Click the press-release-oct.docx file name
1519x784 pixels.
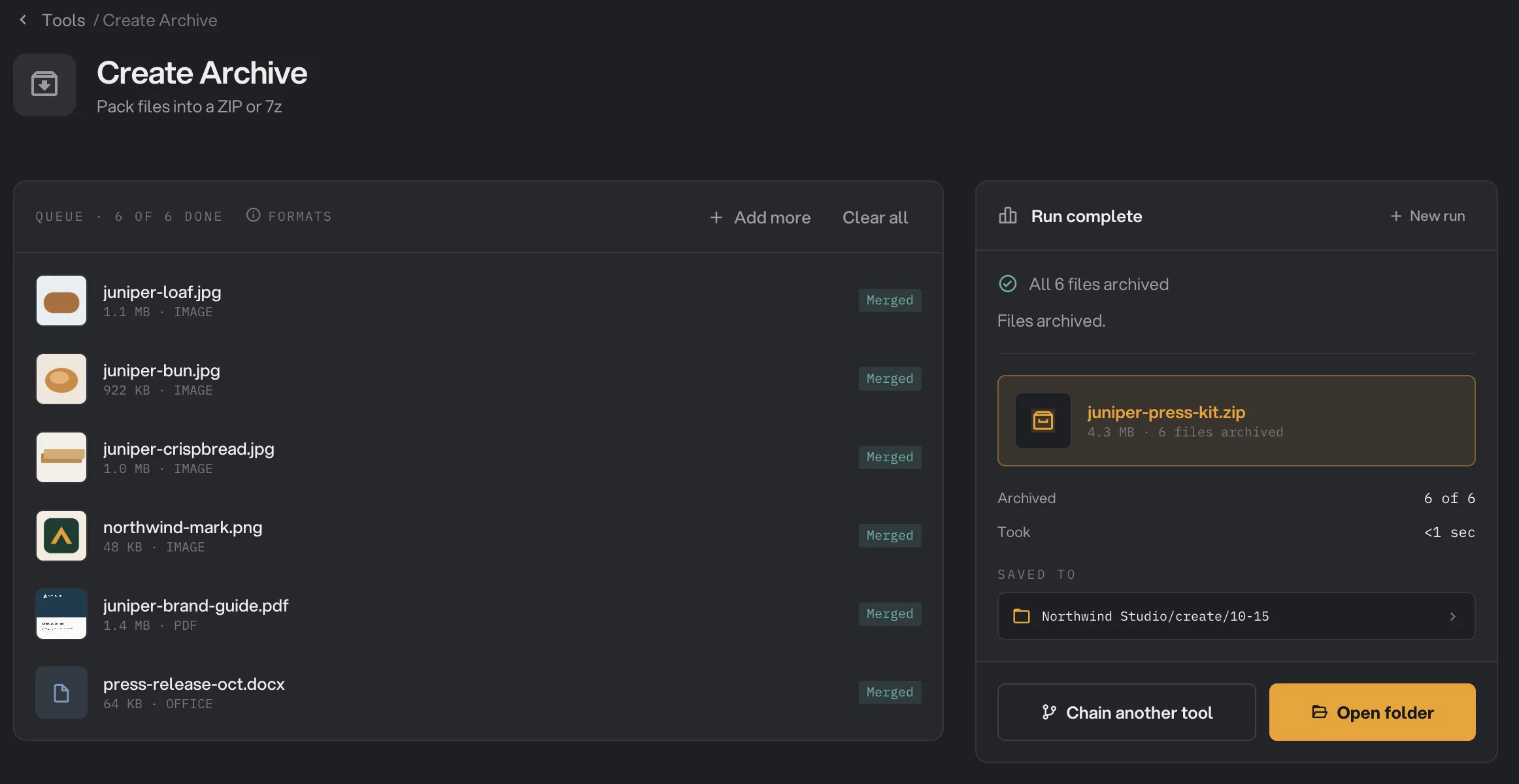pyautogui.click(x=194, y=684)
